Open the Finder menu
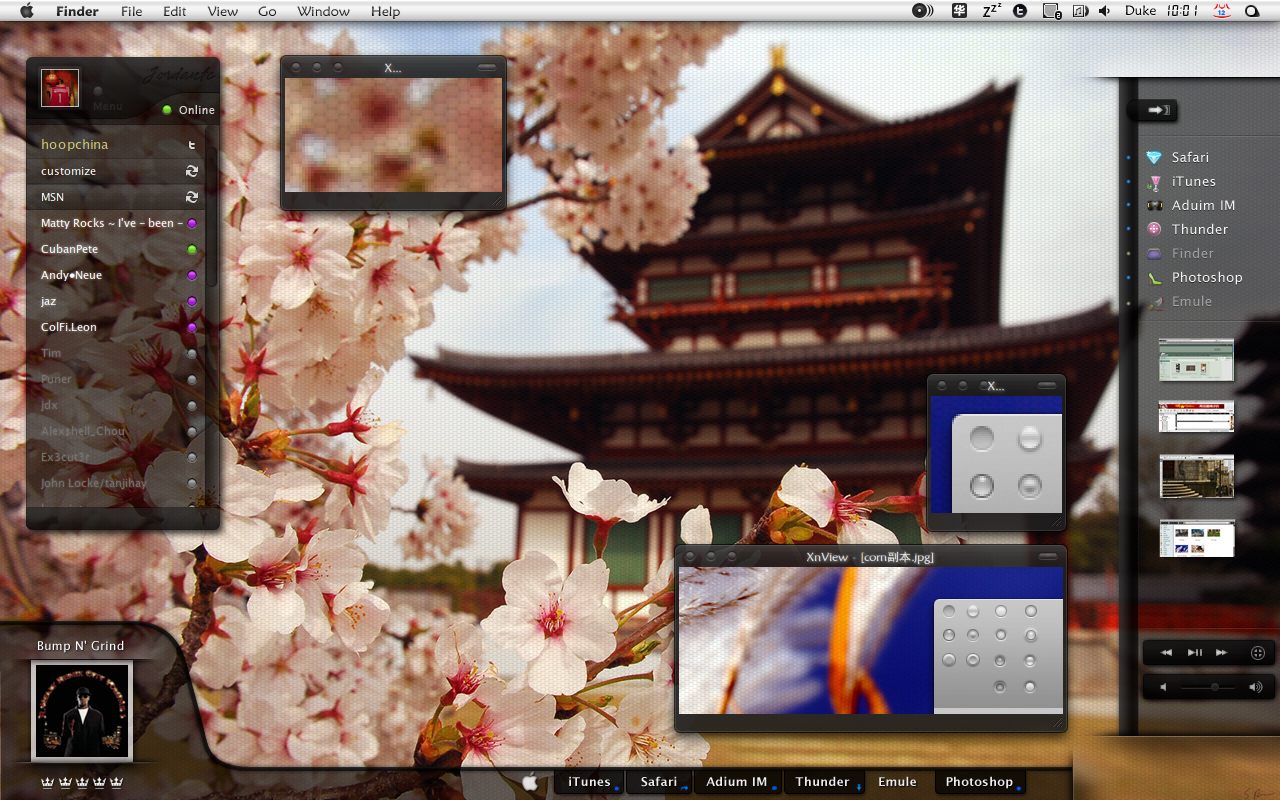The width and height of the screenshot is (1280, 800). pyautogui.click(x=77, y=12)
